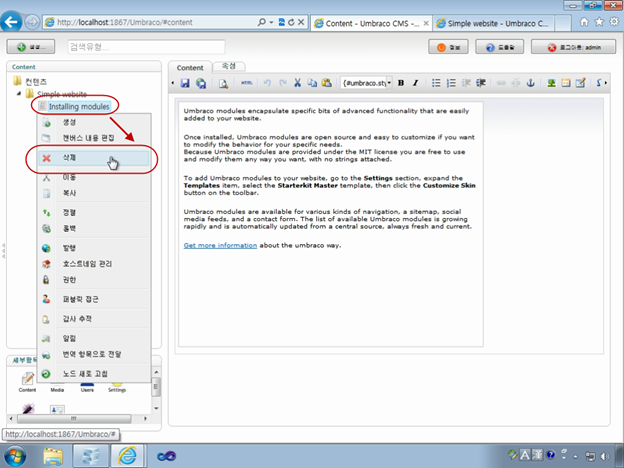The height and width of the screenshot is (468, 624).
Task: Click Internet Explorer taskbar icon
Action: tap(127, 456)
